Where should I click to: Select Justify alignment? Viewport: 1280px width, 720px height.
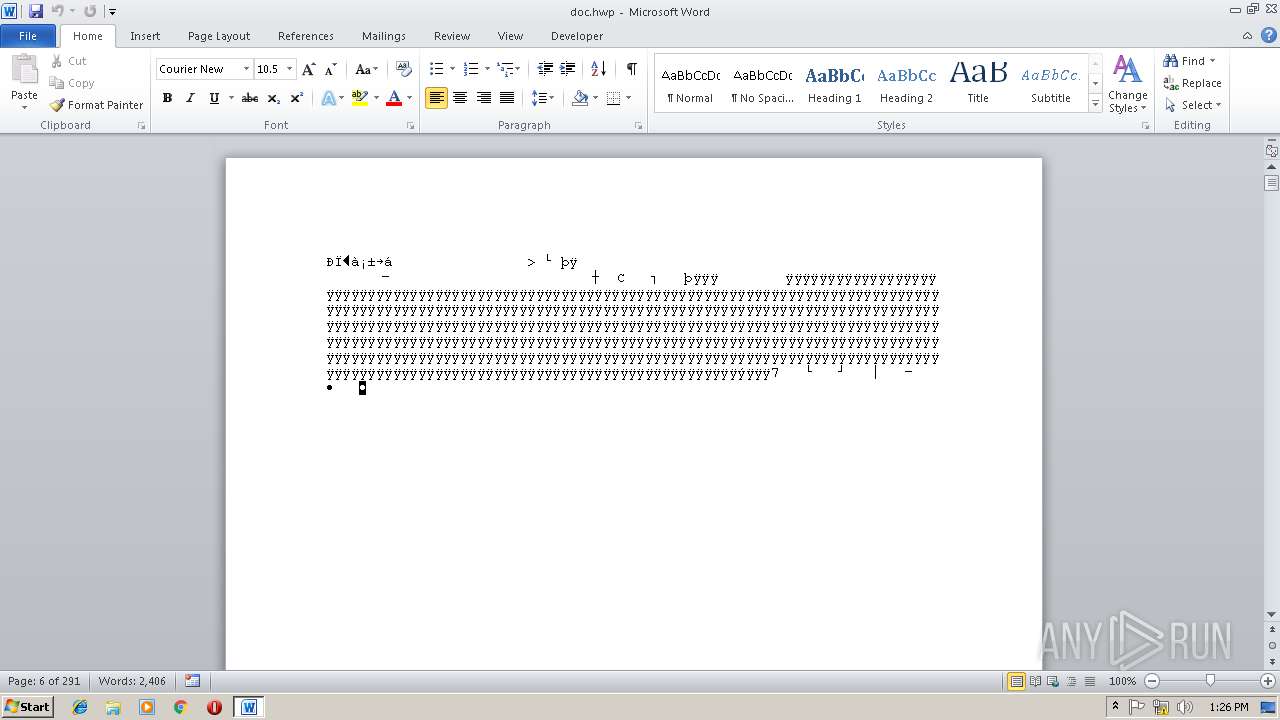[507, 98]
